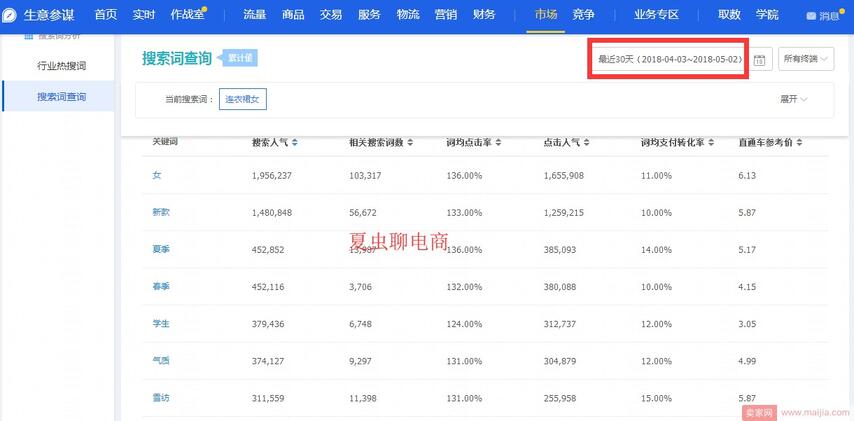Screen dimensions: 854x421
Task: Open the calendar date picker icon
Action: [x=760, y=60]
